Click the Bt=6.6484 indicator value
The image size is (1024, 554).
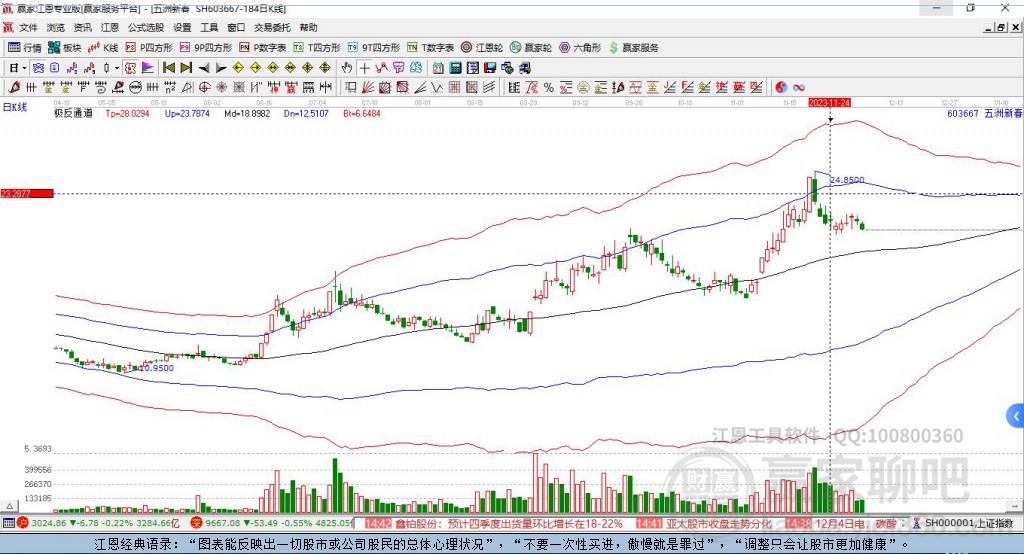362,114
